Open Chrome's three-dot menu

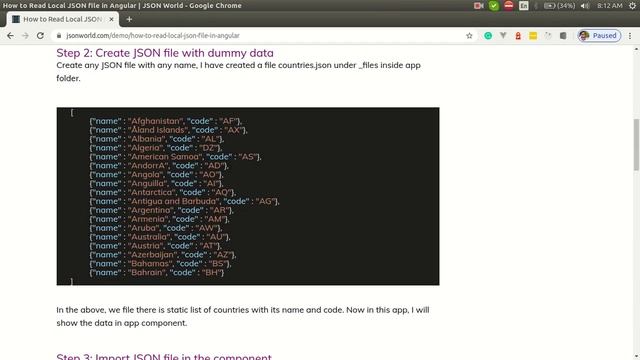coord(630,36)
